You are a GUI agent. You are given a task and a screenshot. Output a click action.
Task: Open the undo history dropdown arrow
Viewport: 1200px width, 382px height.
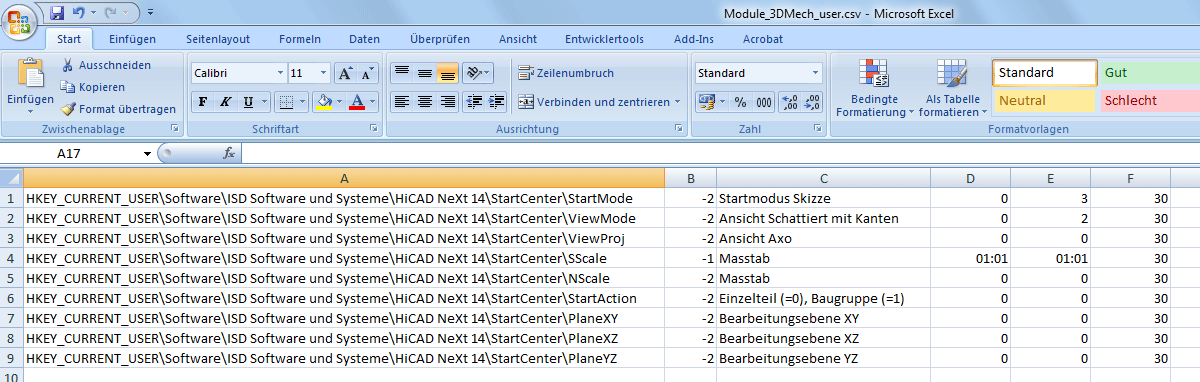(92, 12)
